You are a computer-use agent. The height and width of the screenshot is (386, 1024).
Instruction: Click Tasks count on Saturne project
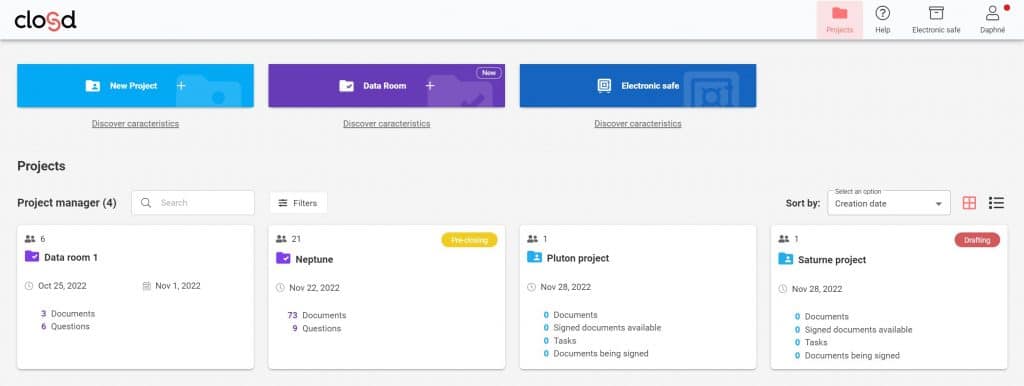coord(811,342)
